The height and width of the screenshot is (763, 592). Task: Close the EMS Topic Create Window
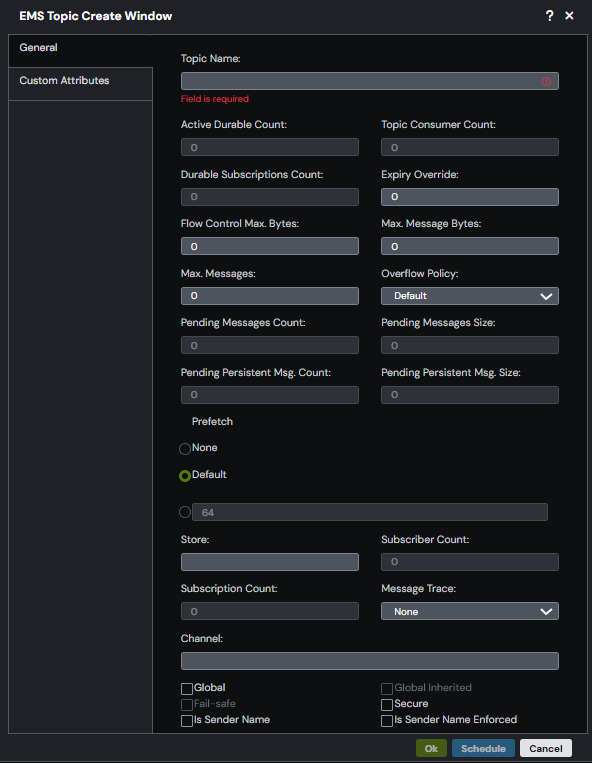569,16
